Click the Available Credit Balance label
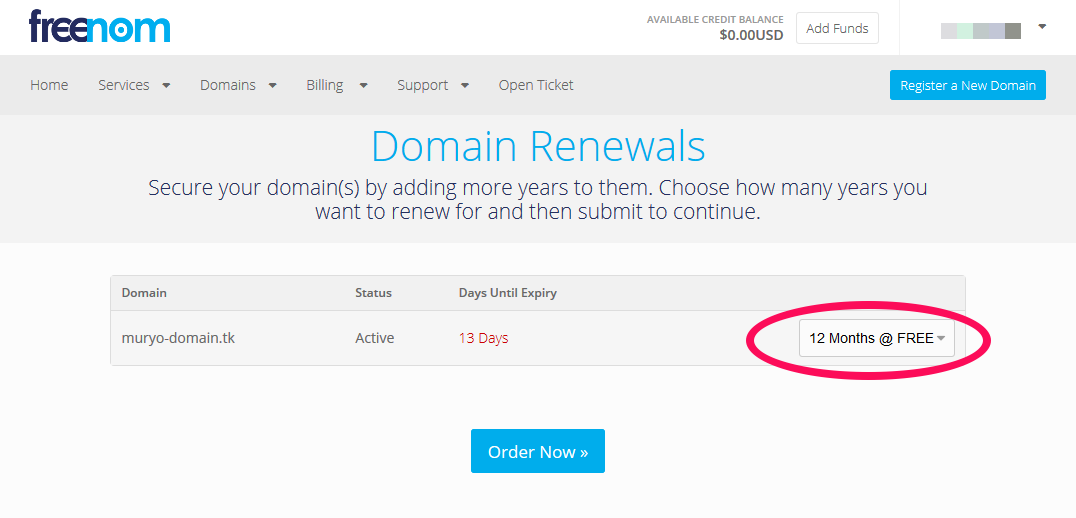 pyautogui.click(x=715, y=20)
